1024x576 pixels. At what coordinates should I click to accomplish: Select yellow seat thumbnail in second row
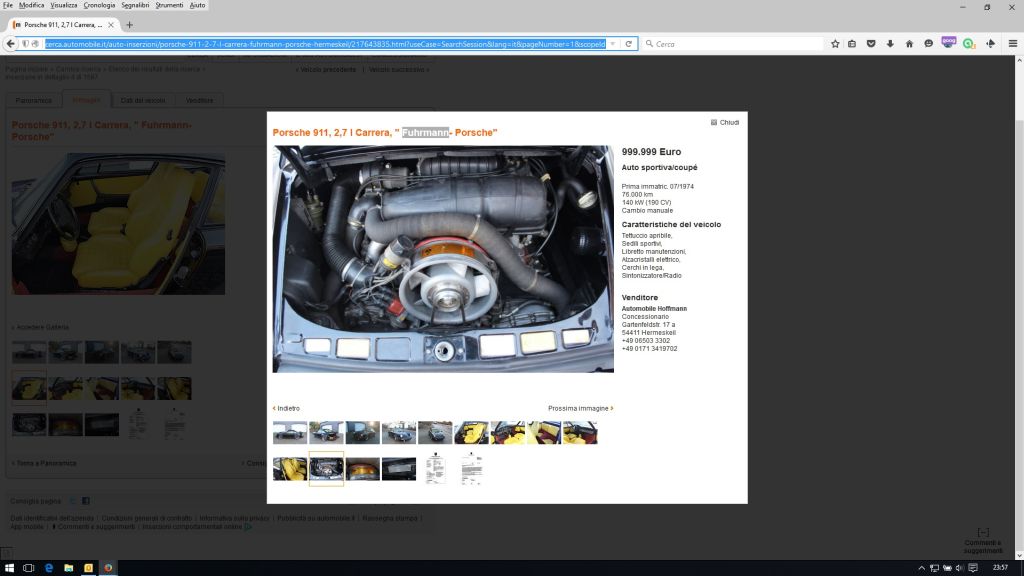coord(290,469)
